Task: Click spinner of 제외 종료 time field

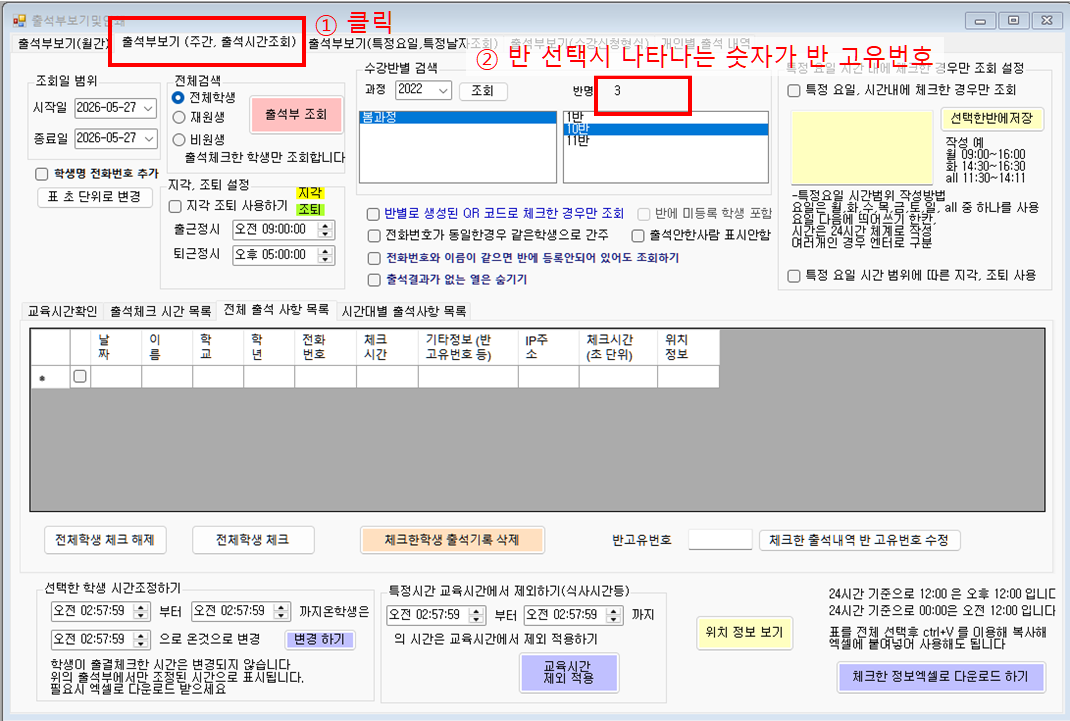Action: tap(614, 615)
